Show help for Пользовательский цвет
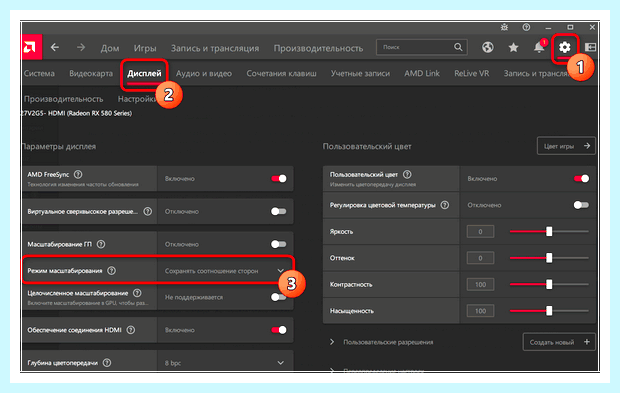 click(407, 174)
